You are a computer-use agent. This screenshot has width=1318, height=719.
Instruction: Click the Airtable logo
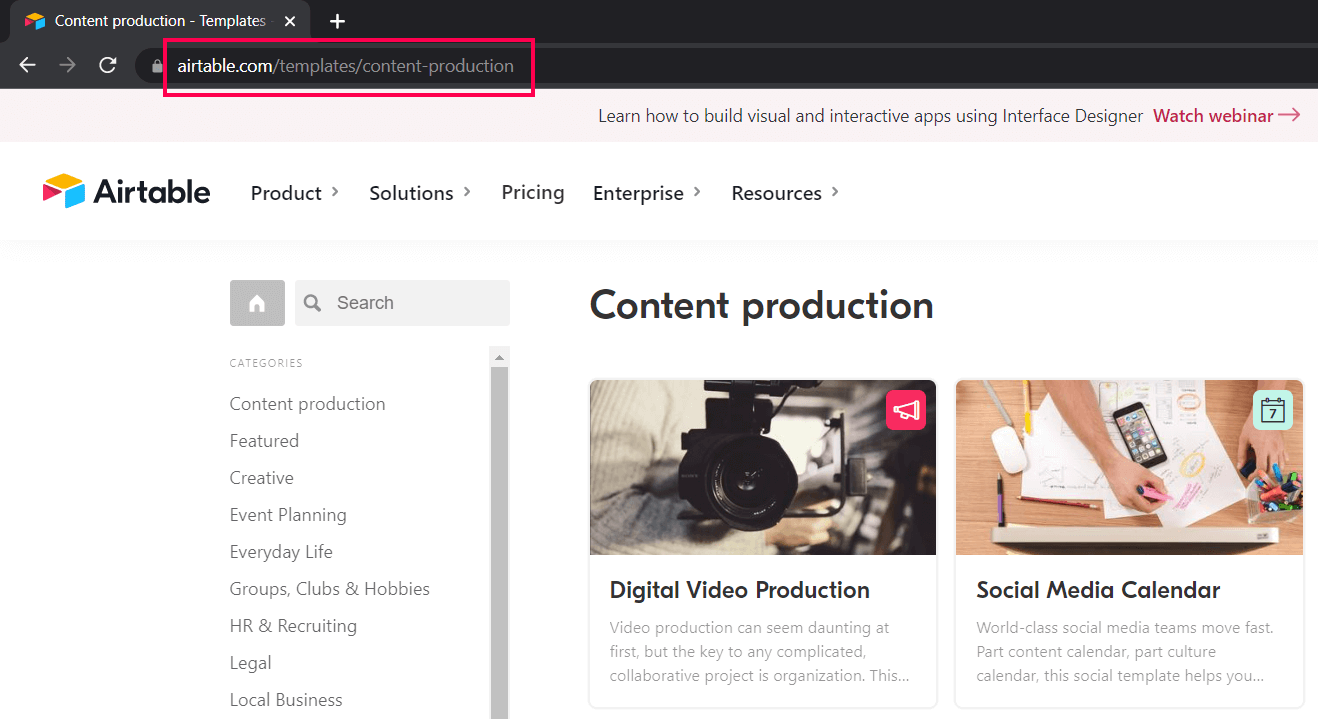126,191
